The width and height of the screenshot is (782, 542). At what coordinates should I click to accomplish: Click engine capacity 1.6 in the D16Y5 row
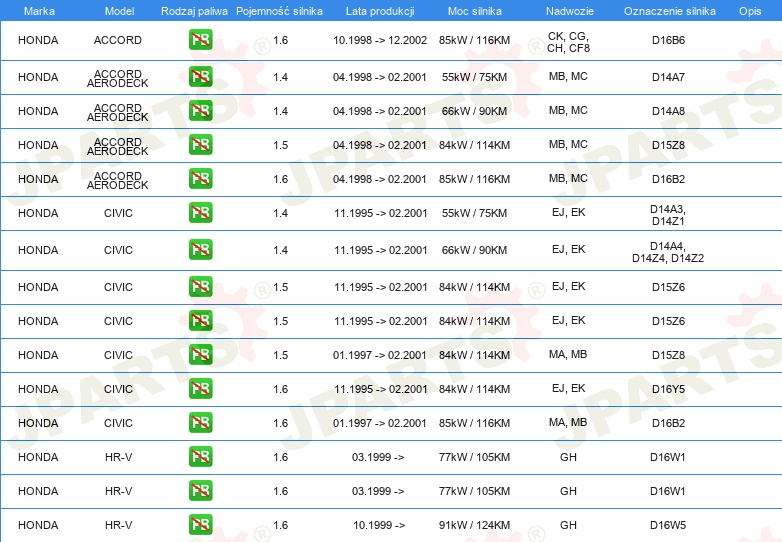point(280,389)
